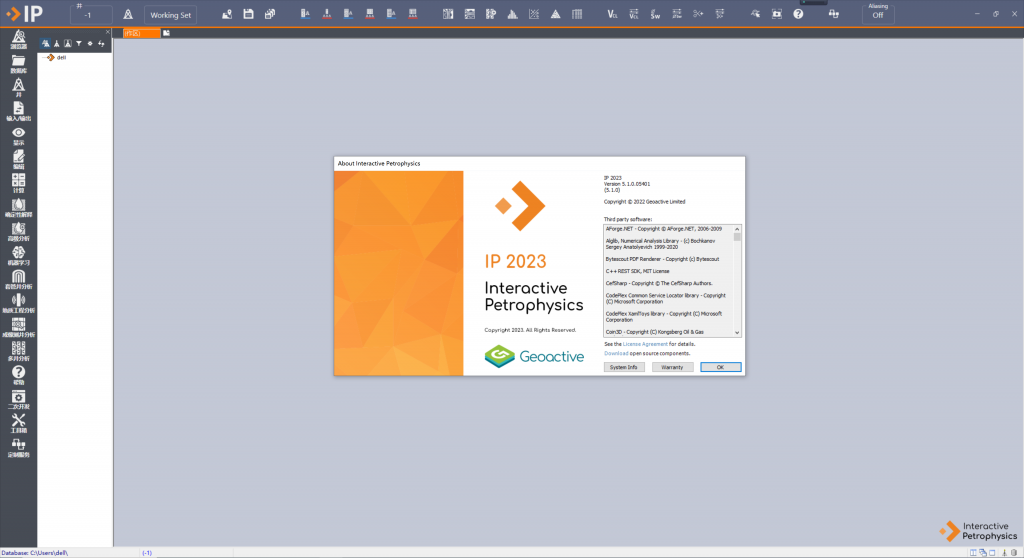Open the 高级分析 advanced analysis module

click(18, 231)
